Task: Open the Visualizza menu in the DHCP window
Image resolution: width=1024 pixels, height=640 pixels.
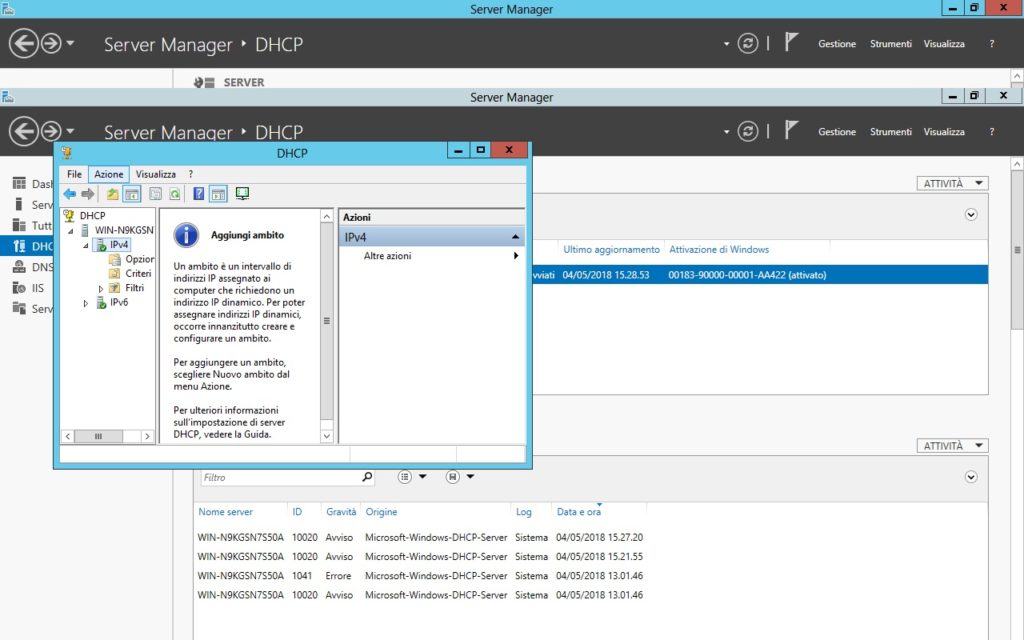Action: click(155, 174)
